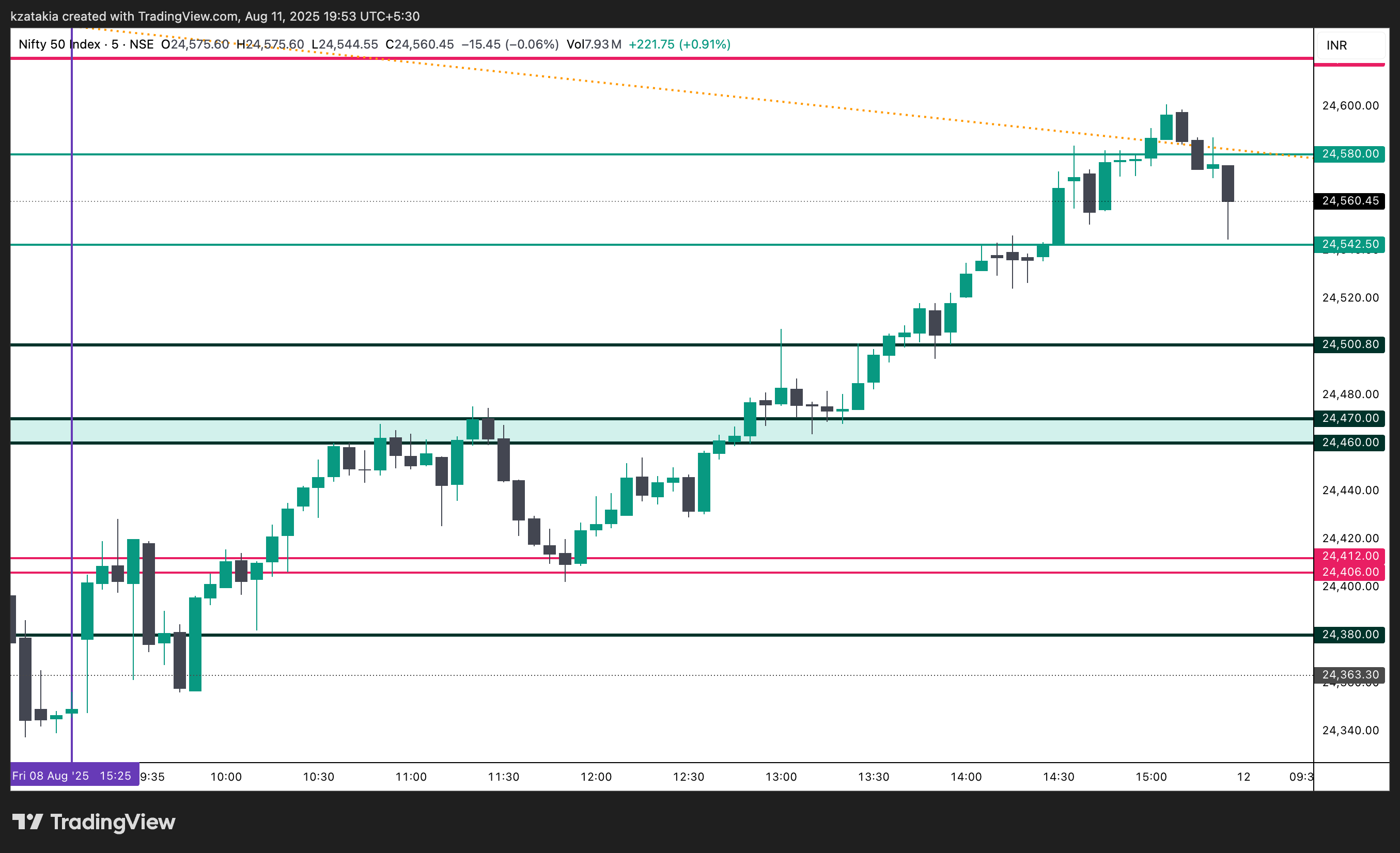Click the 24,542.50 price level label

(x=1349, y=244)
